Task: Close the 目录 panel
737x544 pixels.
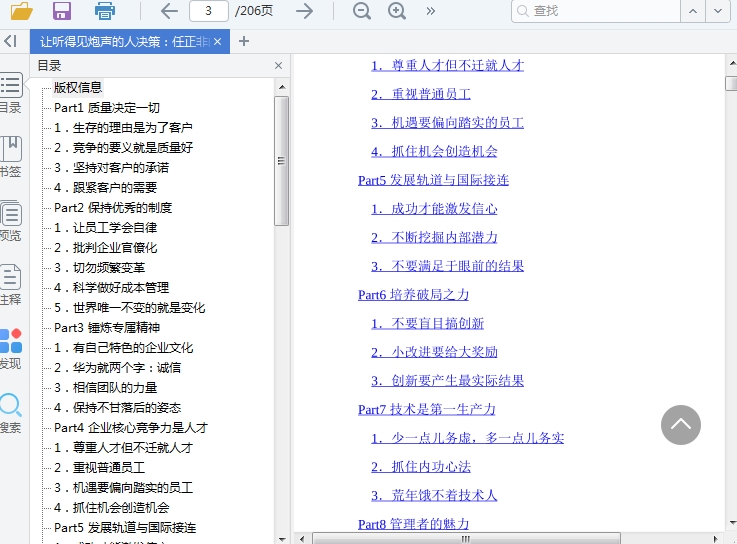Action: tap(278, 66)
